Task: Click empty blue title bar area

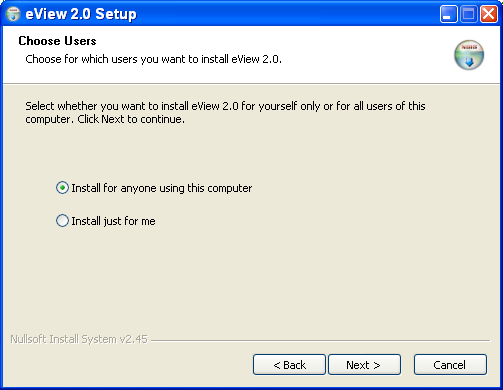Action: click(287, 14)
